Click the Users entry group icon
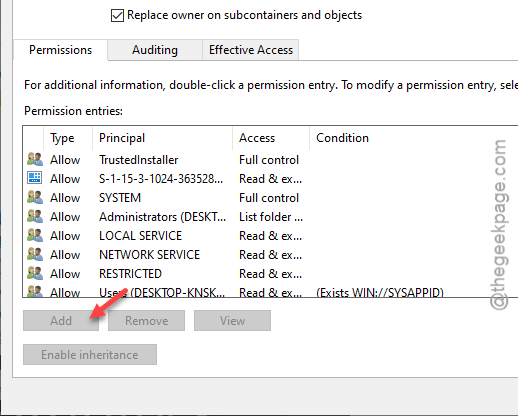The image size is (518, 416). pos(35,291)
